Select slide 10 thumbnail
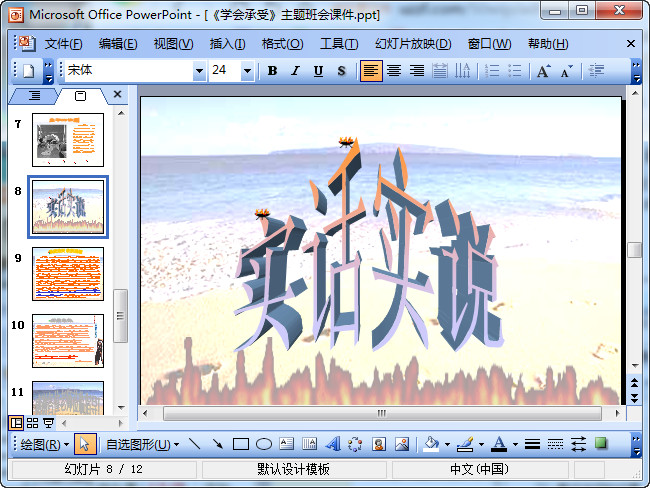Viewport: 650px width, 488px height. coord(68,341)
